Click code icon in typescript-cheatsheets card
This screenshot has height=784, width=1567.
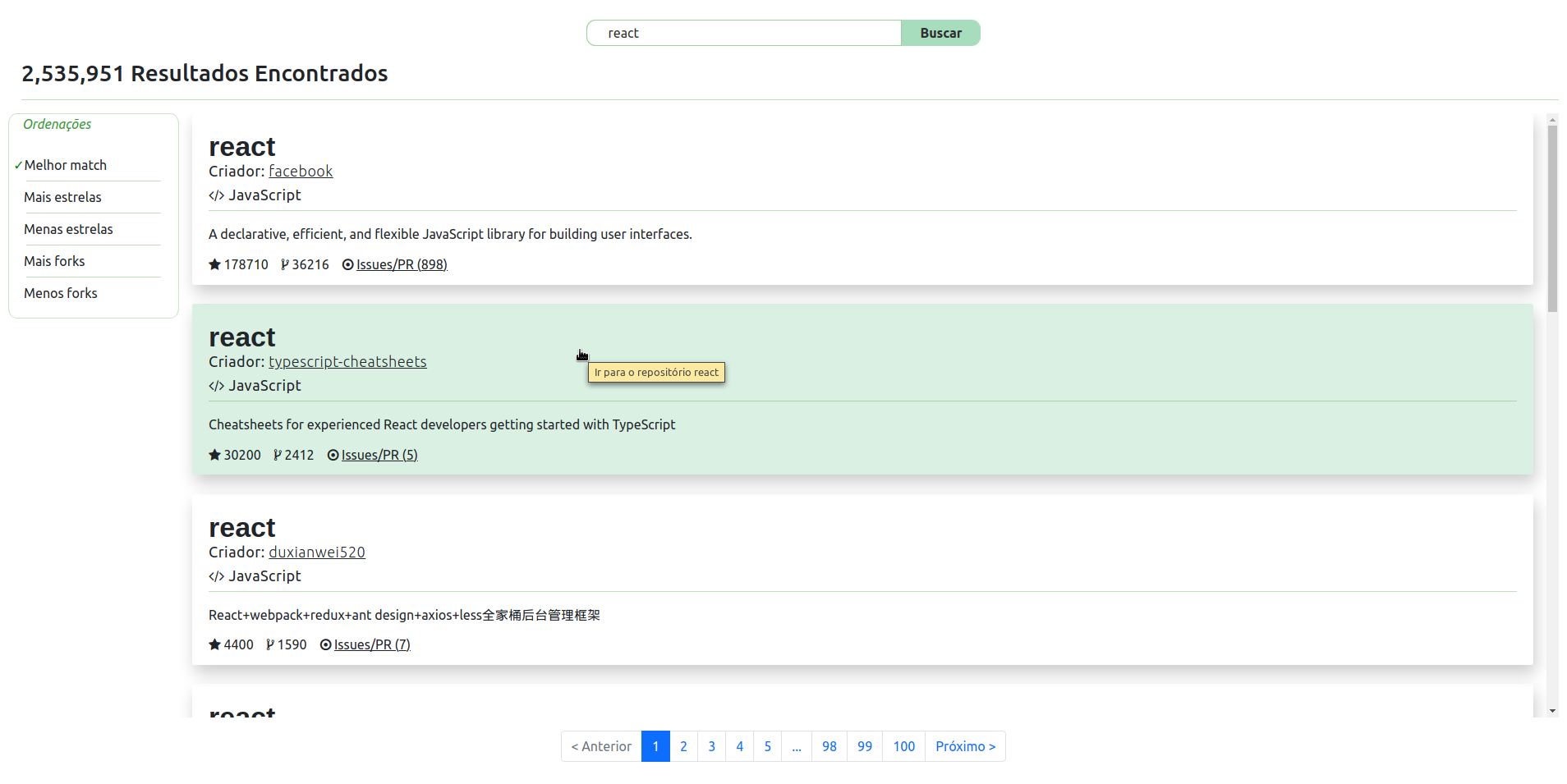click(x=216, y=386)
